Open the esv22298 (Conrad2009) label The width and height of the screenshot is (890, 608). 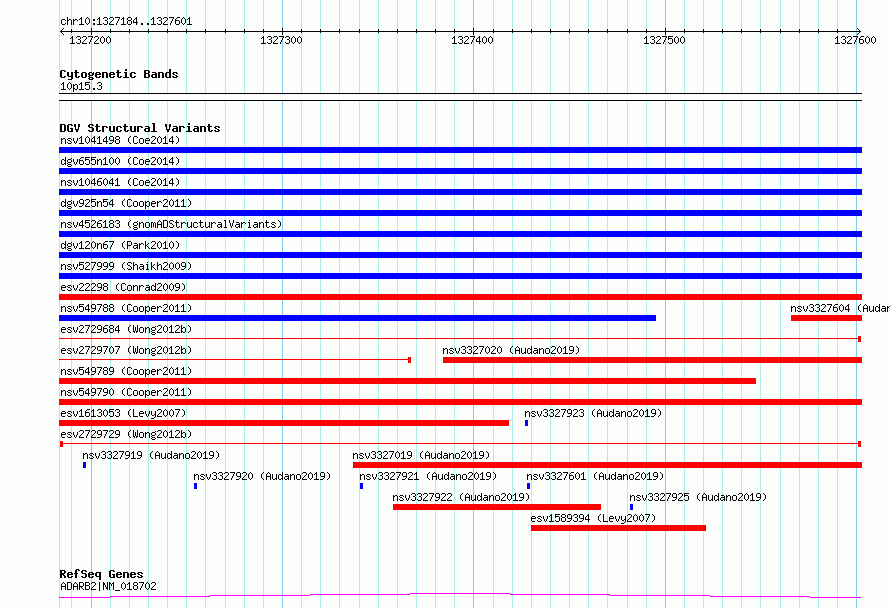[x=123, y=287]
